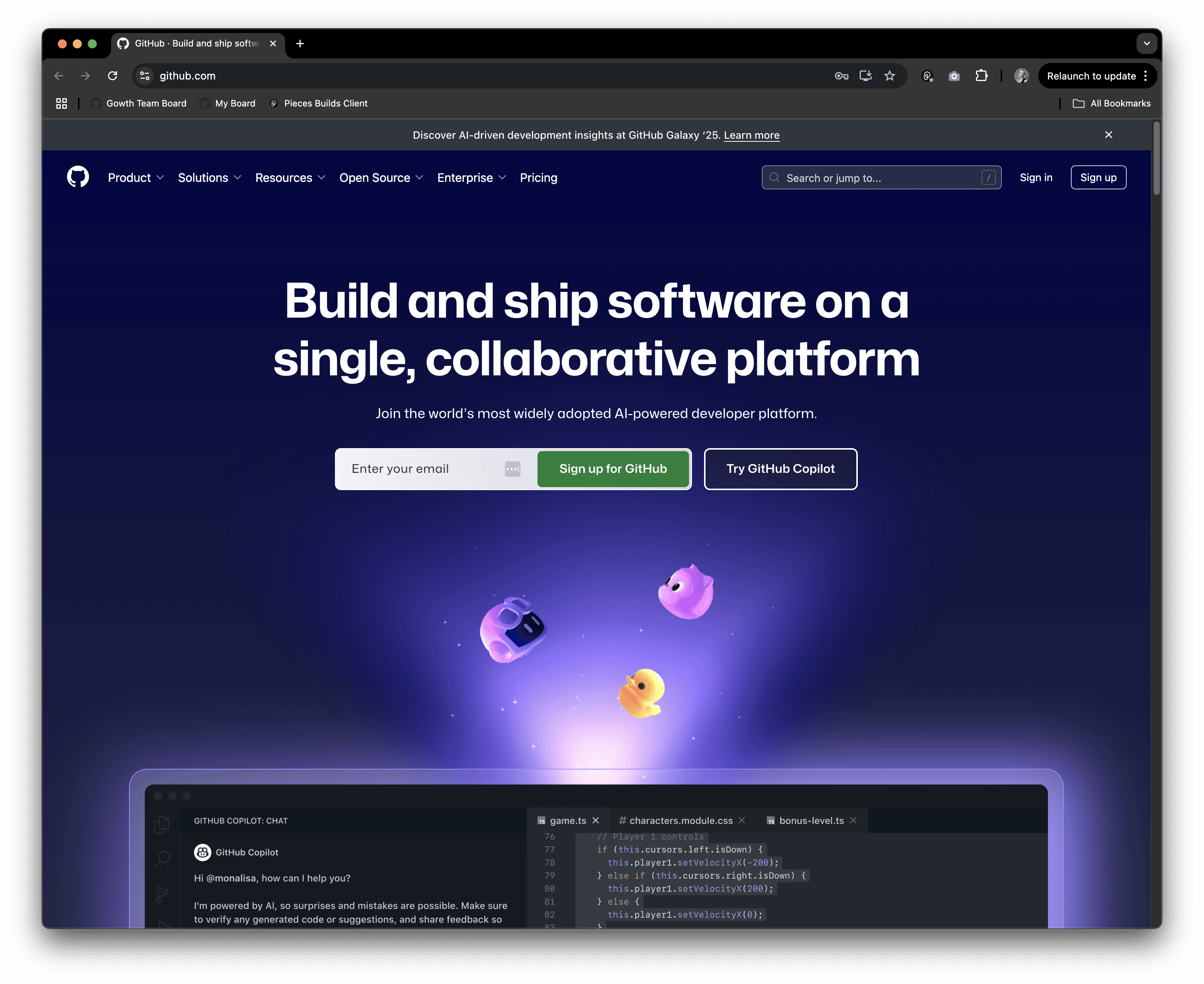Open the Chrome apps grid in bookmarks bar
Screen dimensions: 1204x984
pyautogui.click(x=61, y=103)
